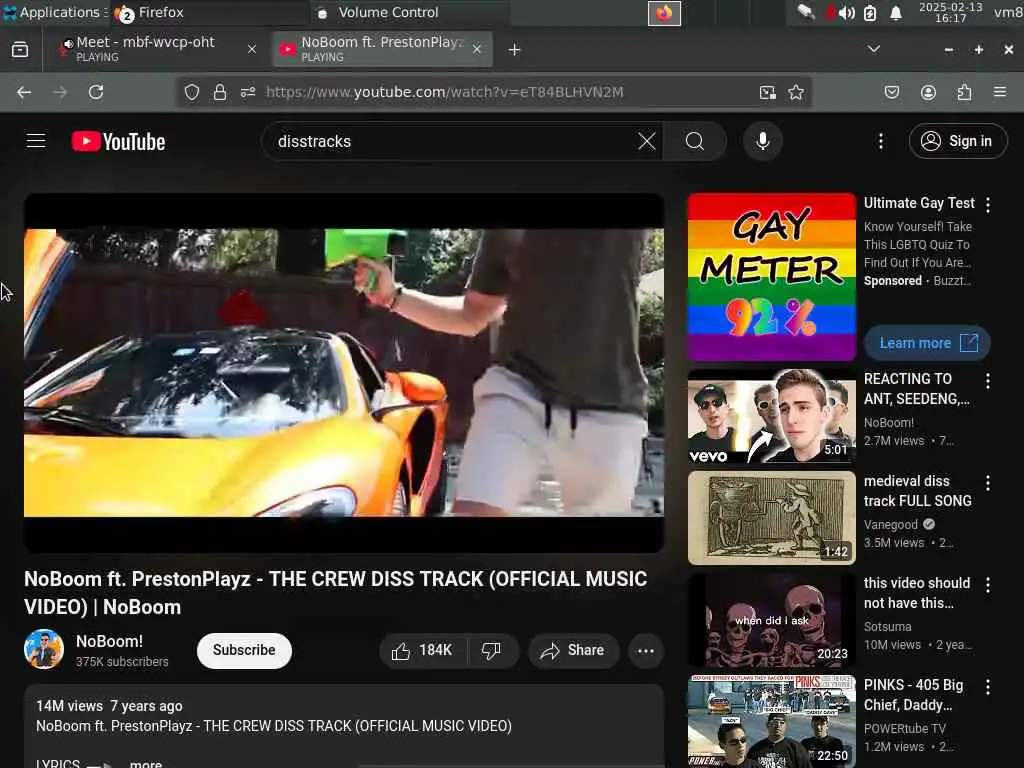Open the PINKS 22:50 video thumbnail
Image resolution: width=1024 pixels, height=768 pixels.
click(x=772, y=722)
